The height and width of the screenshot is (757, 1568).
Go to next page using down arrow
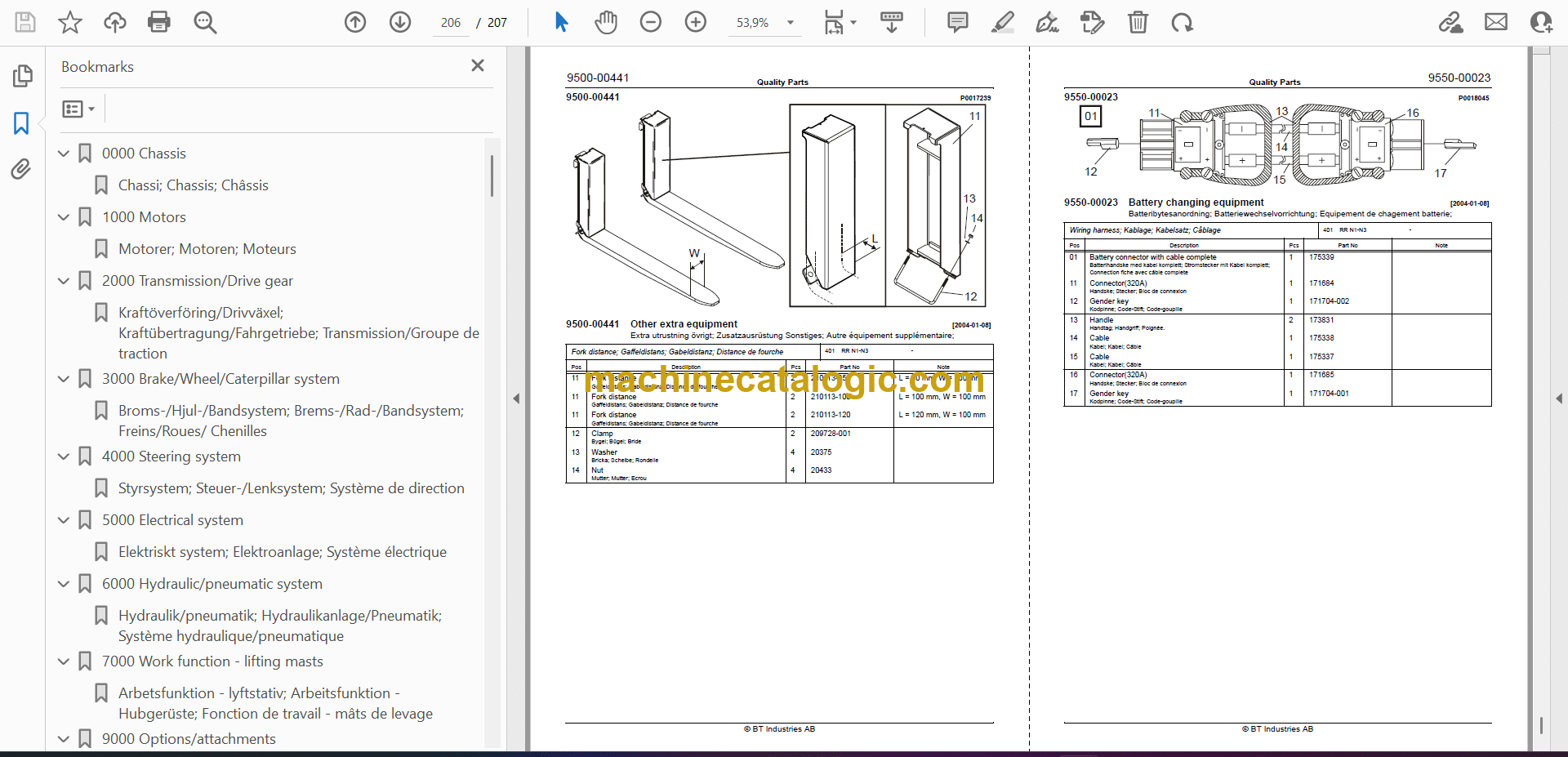tap(400, 22)
